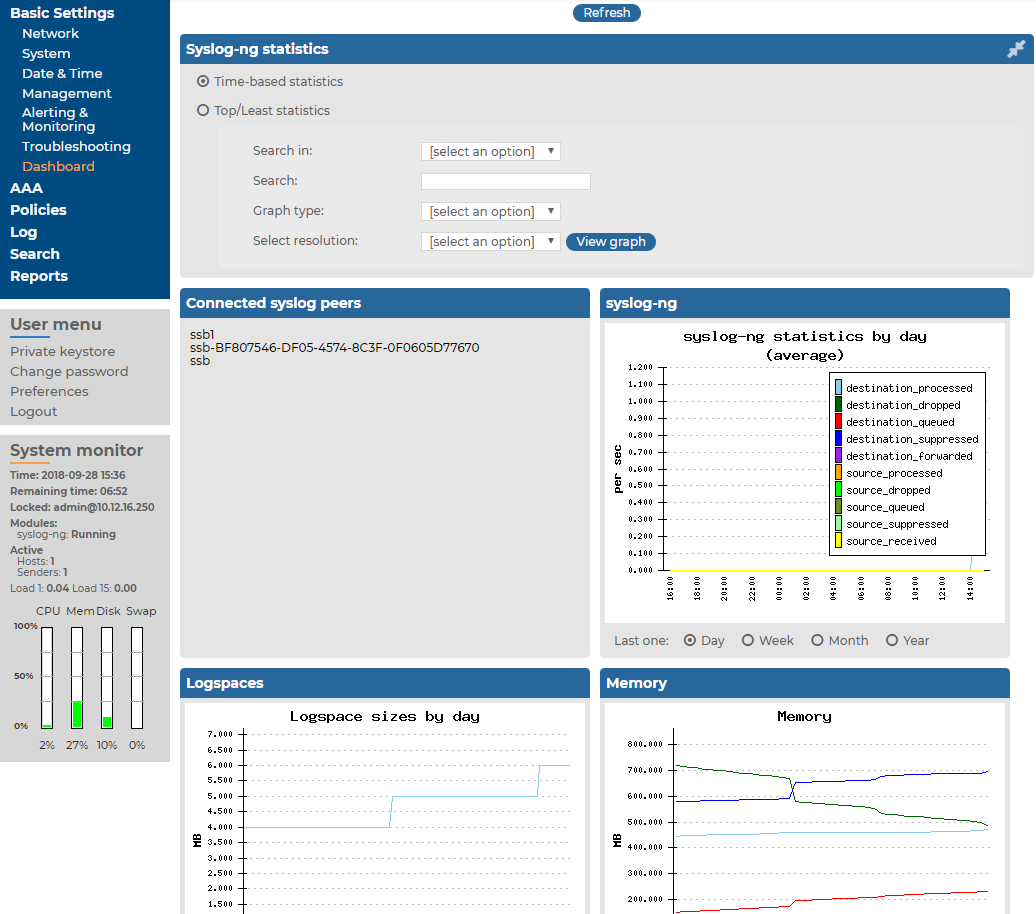Screen dimensions: 1036x914
Task: Open the Network settings page
Action: [50, 34]
